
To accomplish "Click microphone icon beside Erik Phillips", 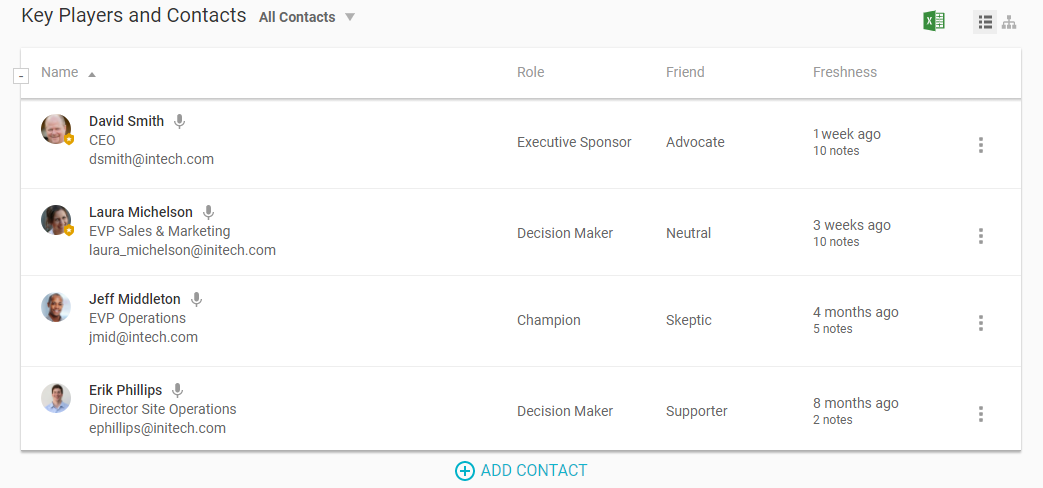I will tap(177, 390).
